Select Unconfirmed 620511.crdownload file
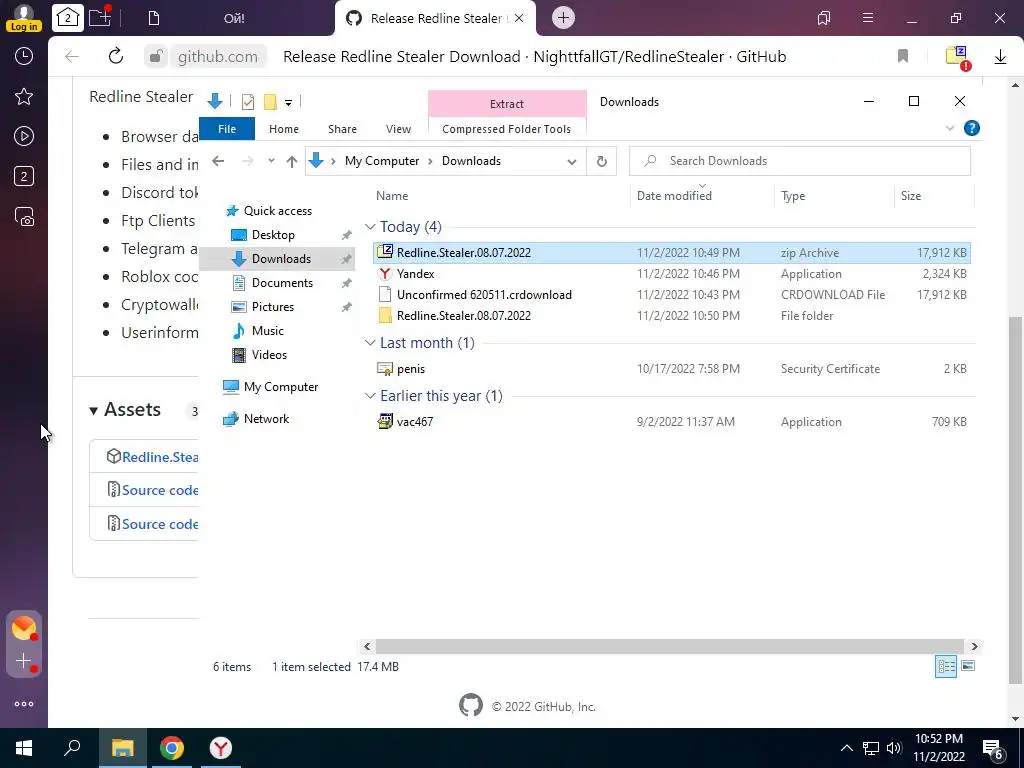 pos(673,295)
